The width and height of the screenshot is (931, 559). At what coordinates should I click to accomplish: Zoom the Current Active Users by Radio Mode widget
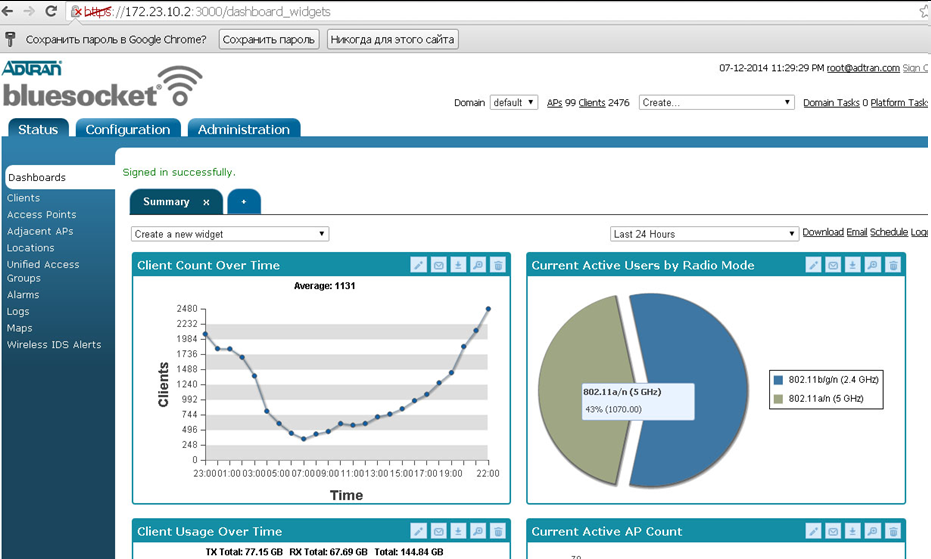873,265
